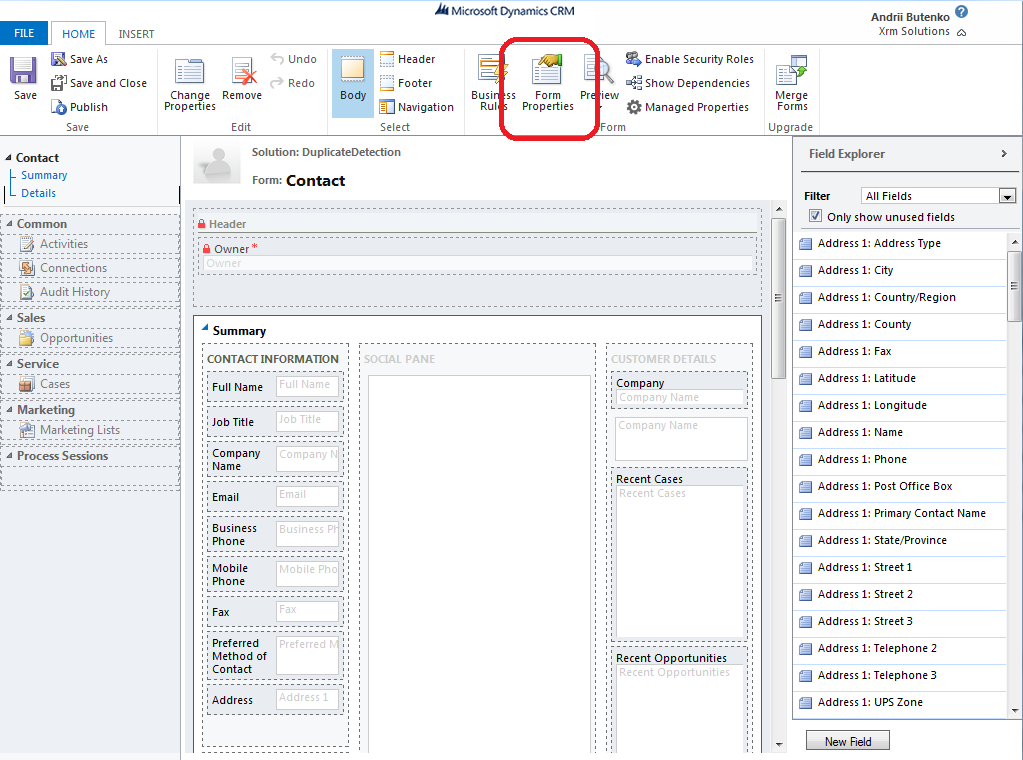Viewport: 1023px width, 760px height.
Task: Click Save and Close
Action: pos(99,83)
